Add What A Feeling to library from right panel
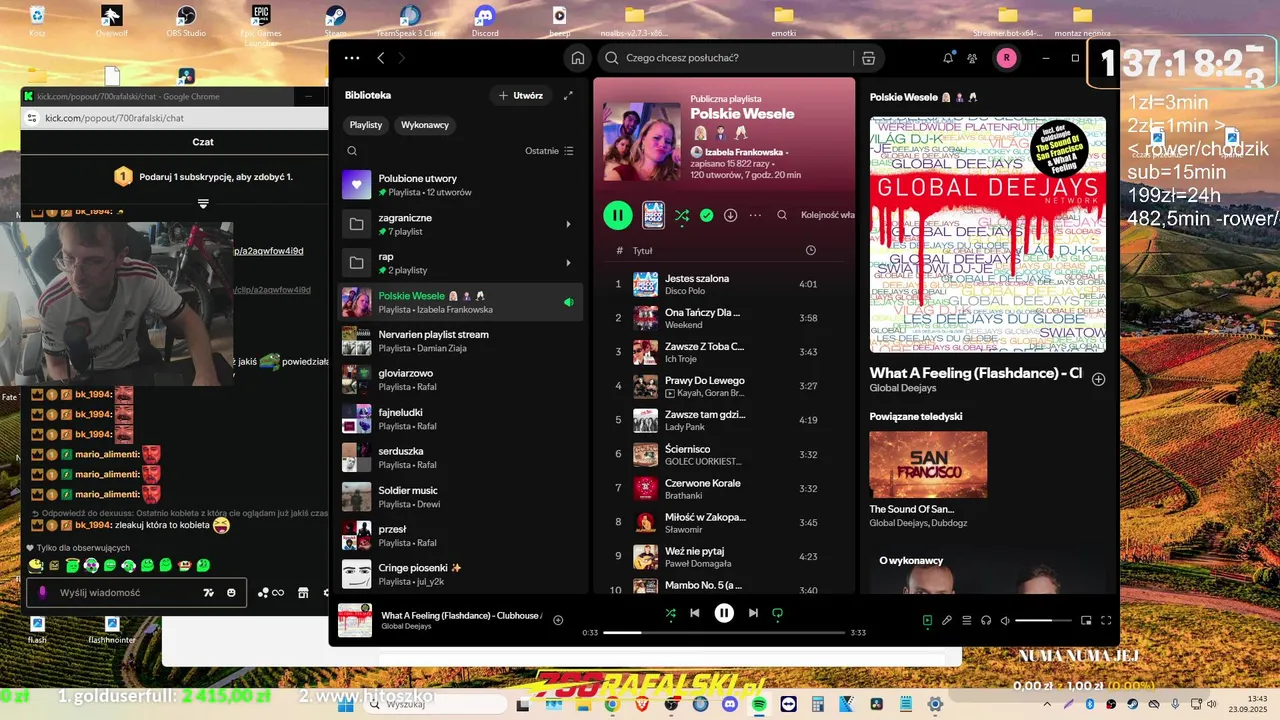The image size is (1280, 720). pyautogui.click(x=1098, y=379)
